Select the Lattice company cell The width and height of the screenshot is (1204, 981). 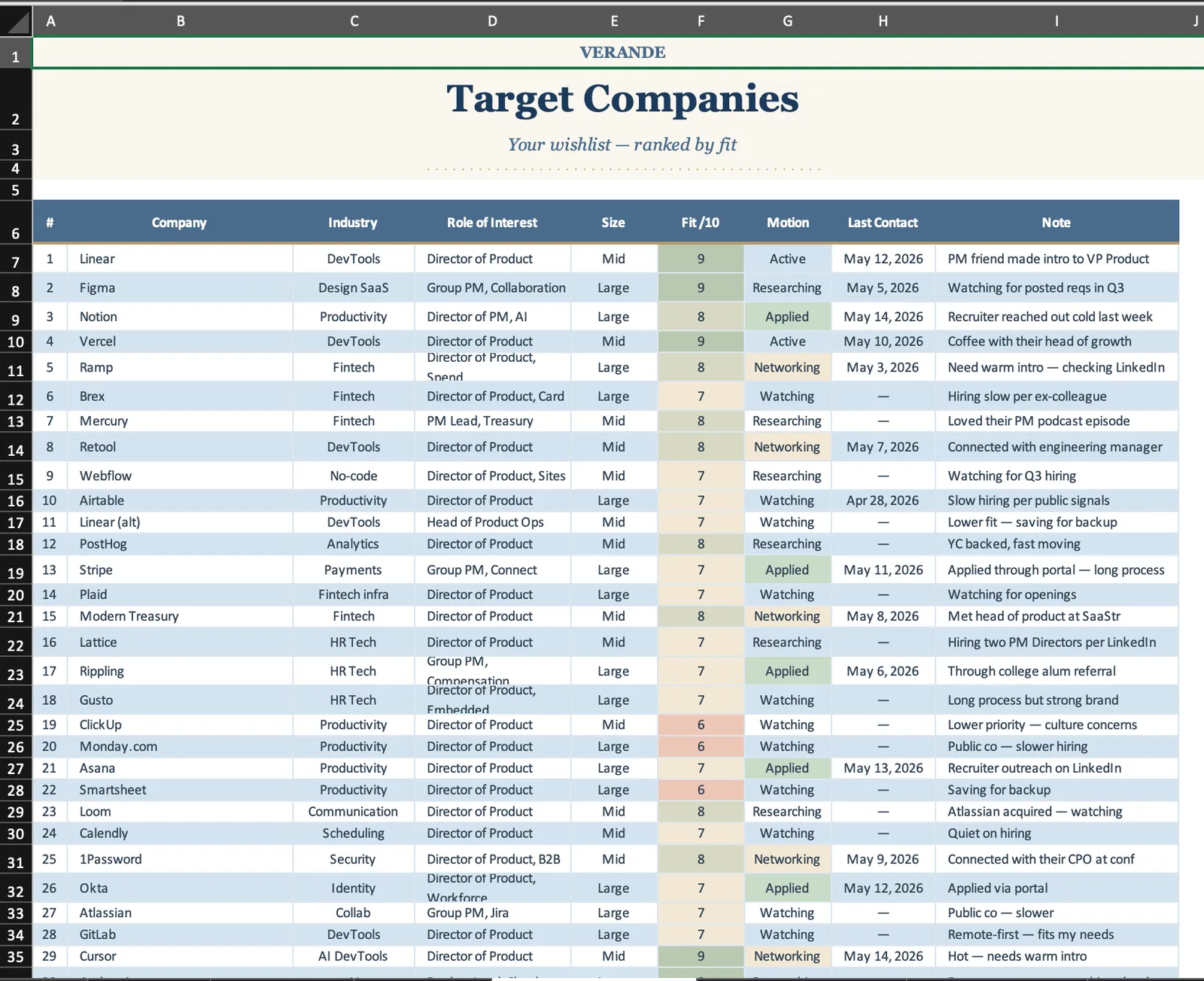pos(180,642)
